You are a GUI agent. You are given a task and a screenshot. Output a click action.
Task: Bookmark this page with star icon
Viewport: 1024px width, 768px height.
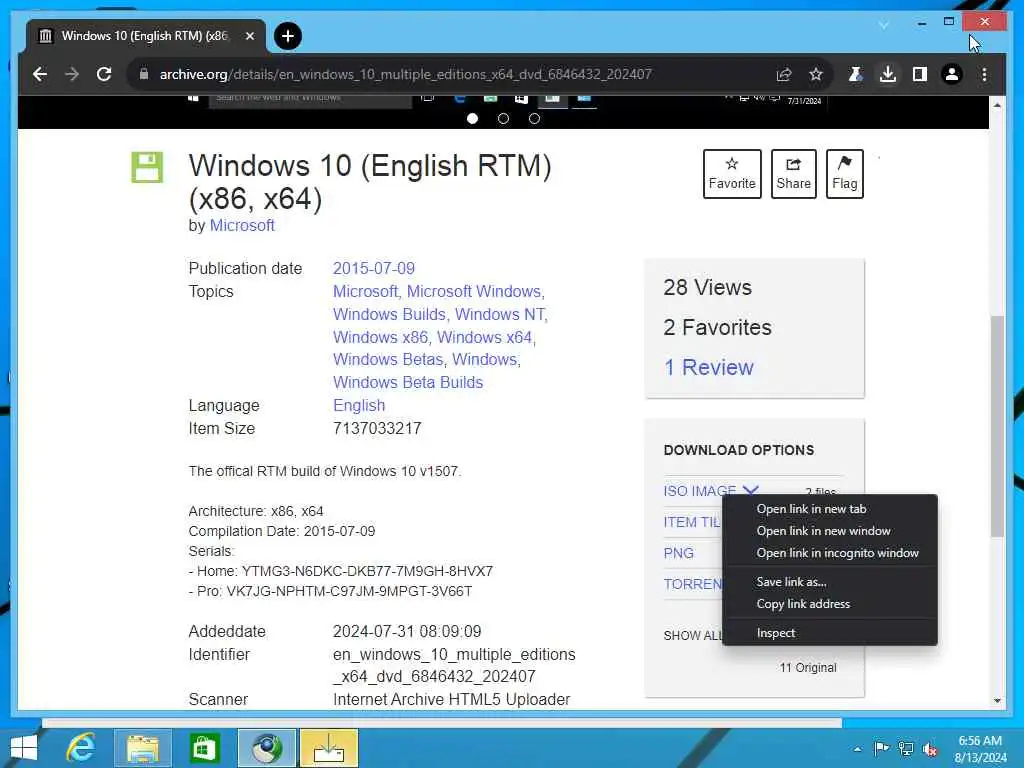816,74
